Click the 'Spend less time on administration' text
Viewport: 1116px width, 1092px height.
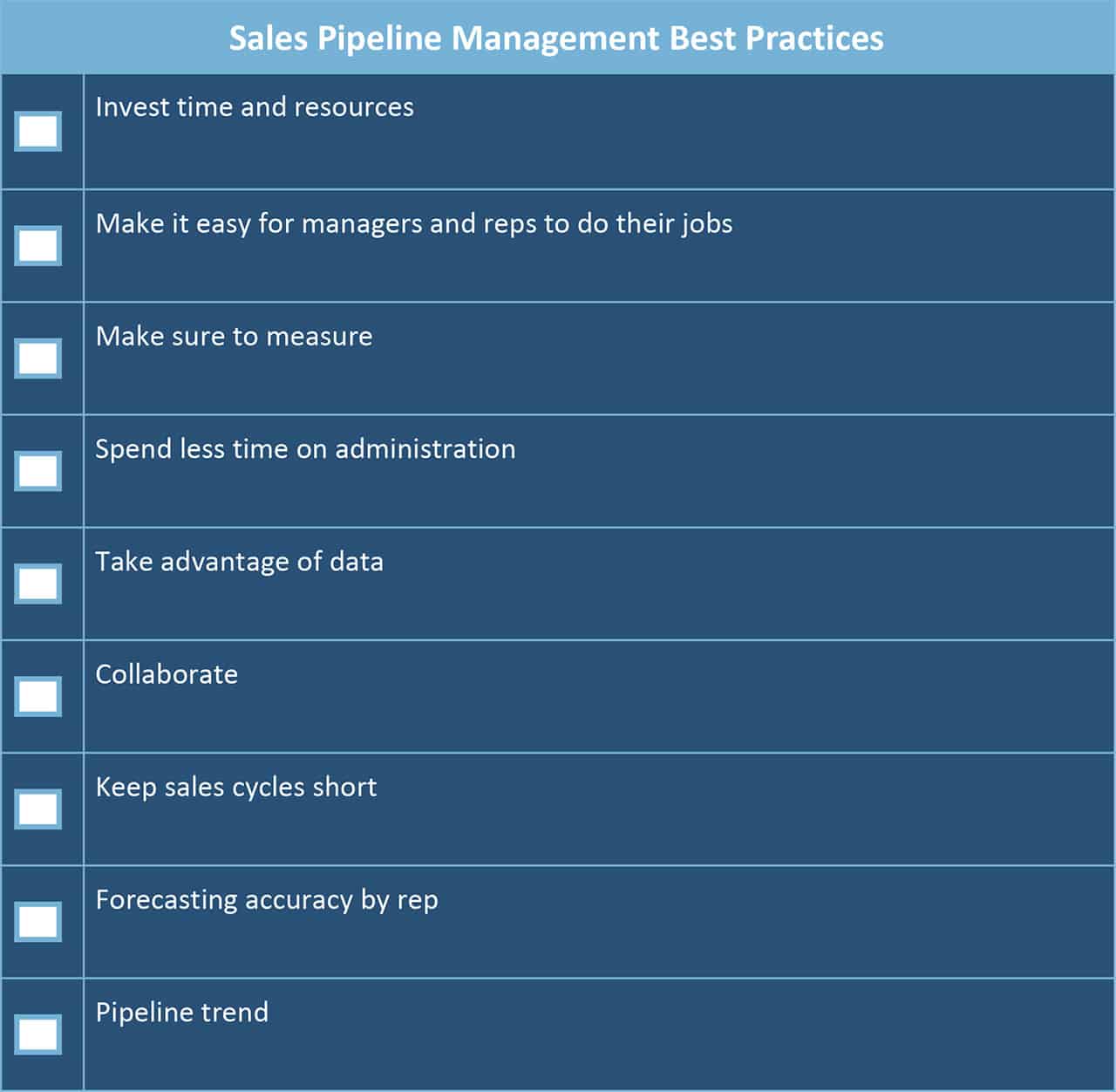(305, 449)
